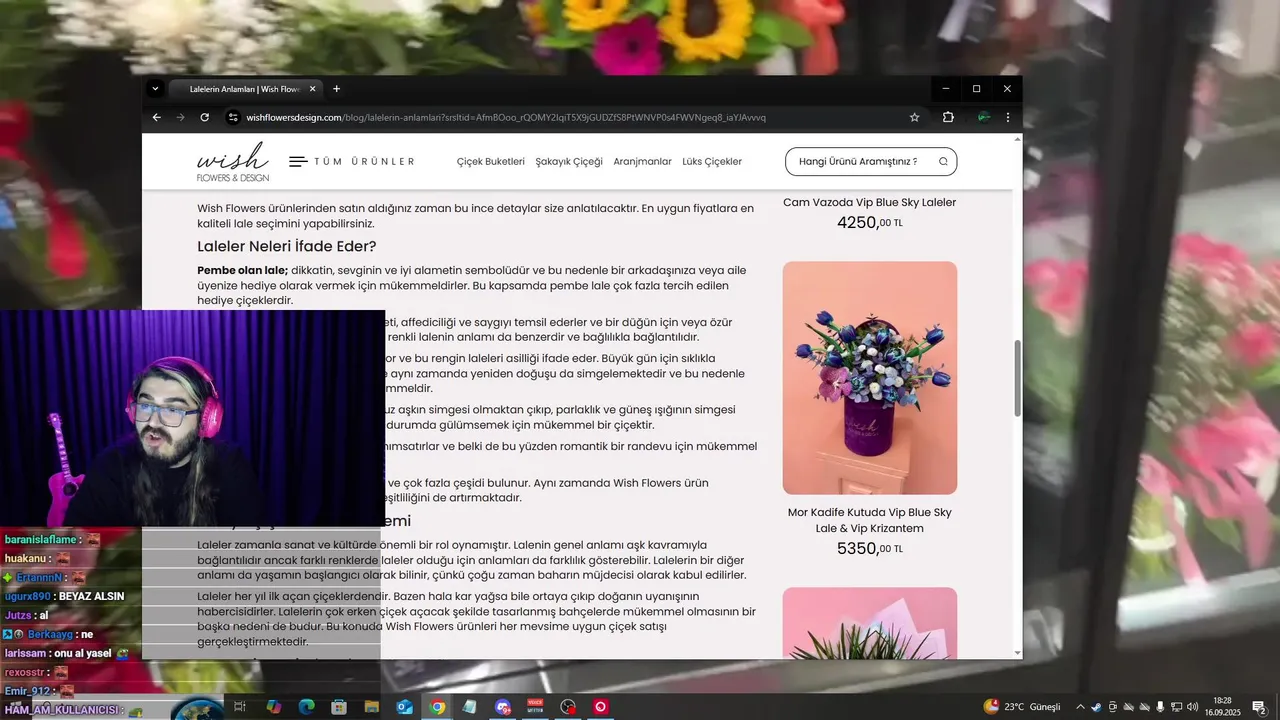Click the streamer webcam overlay
The height and width of the screenshot is (720, 1280).
point(192,418)
